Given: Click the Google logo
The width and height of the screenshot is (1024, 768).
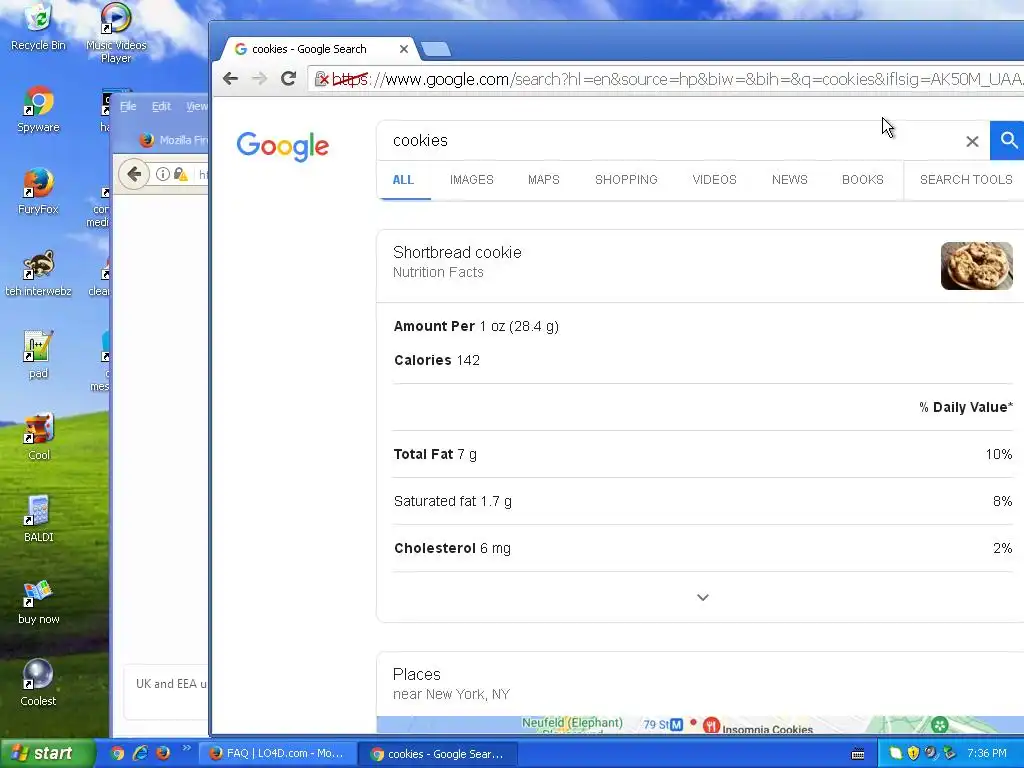Looking at the screenshot, I should [283, 146].
